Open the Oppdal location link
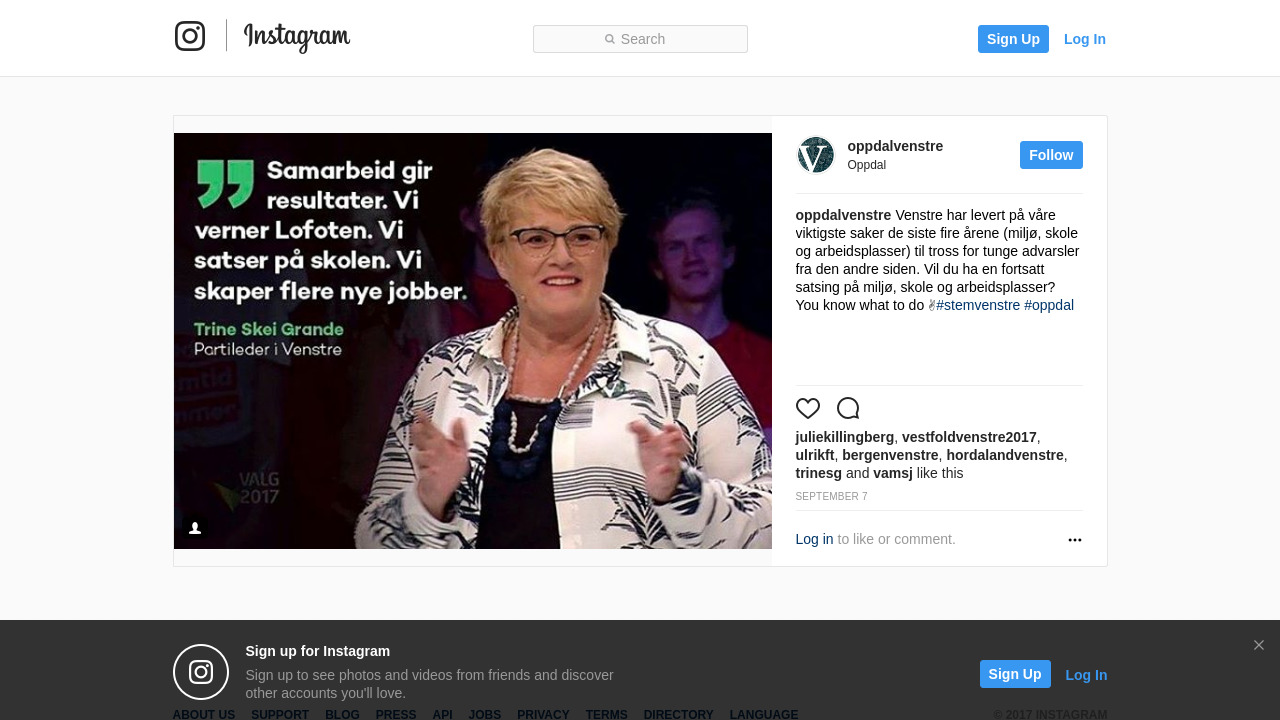The width and height of the screenshot is (1280, 720). pos(867,165)
